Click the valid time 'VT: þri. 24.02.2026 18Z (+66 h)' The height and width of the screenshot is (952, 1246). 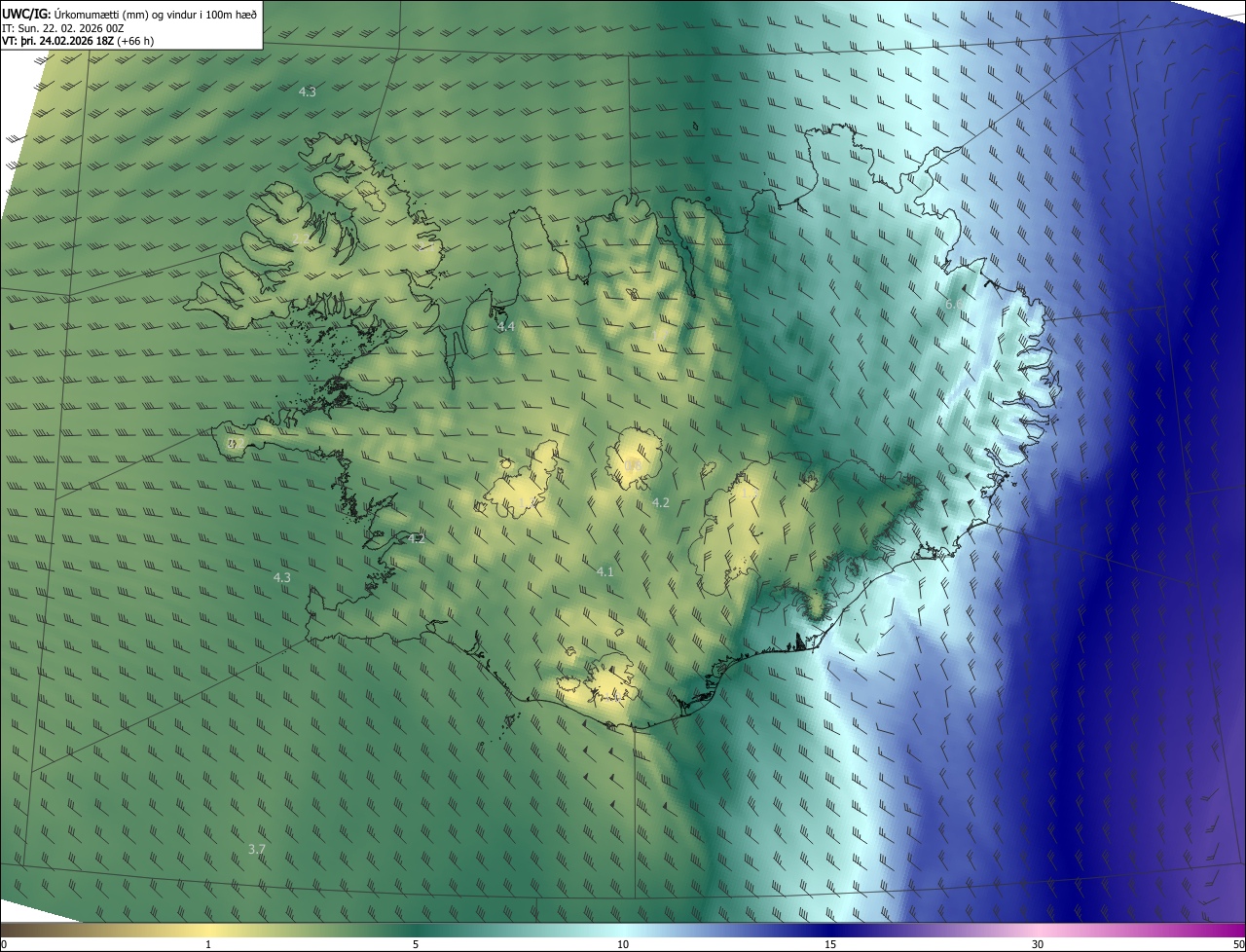tap(78, 41)
